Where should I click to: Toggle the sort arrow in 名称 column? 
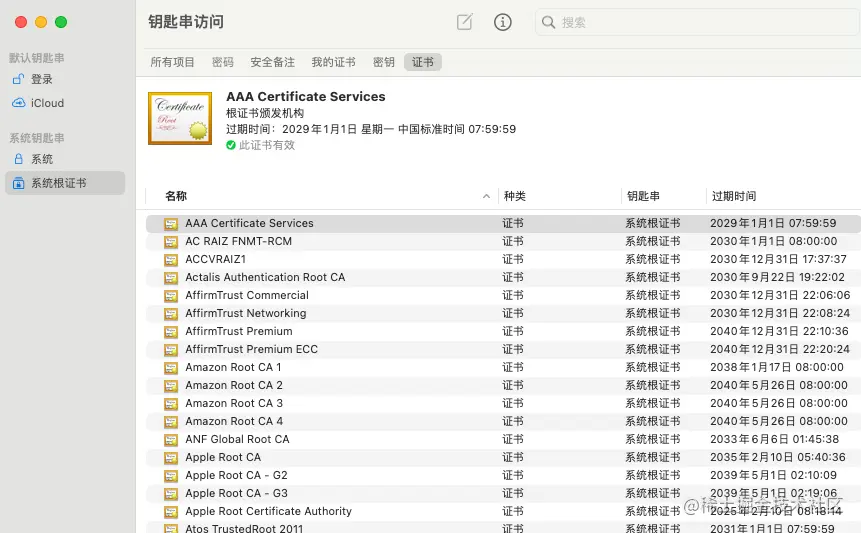point(486,196)
